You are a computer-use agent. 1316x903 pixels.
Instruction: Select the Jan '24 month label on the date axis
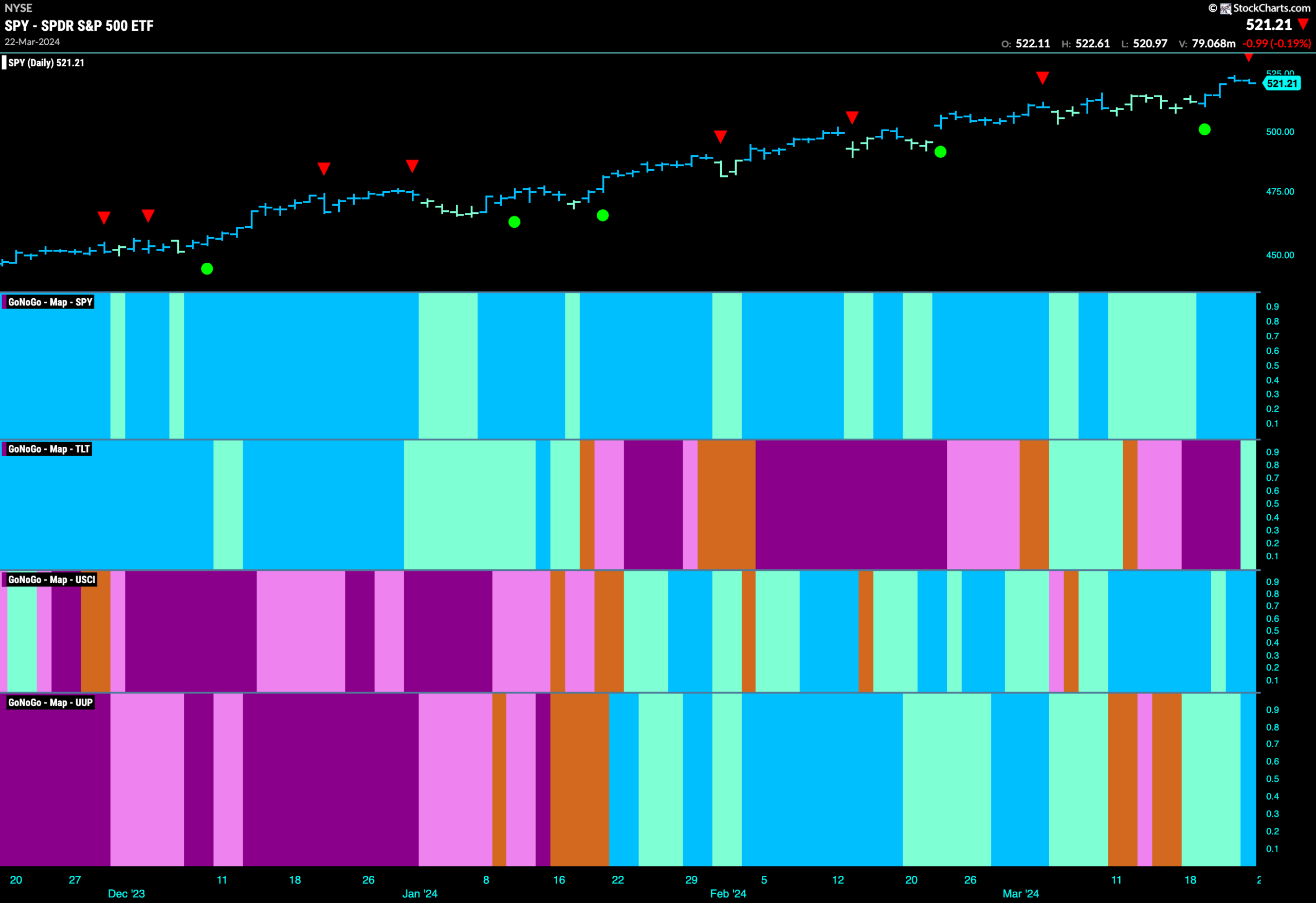419,893
